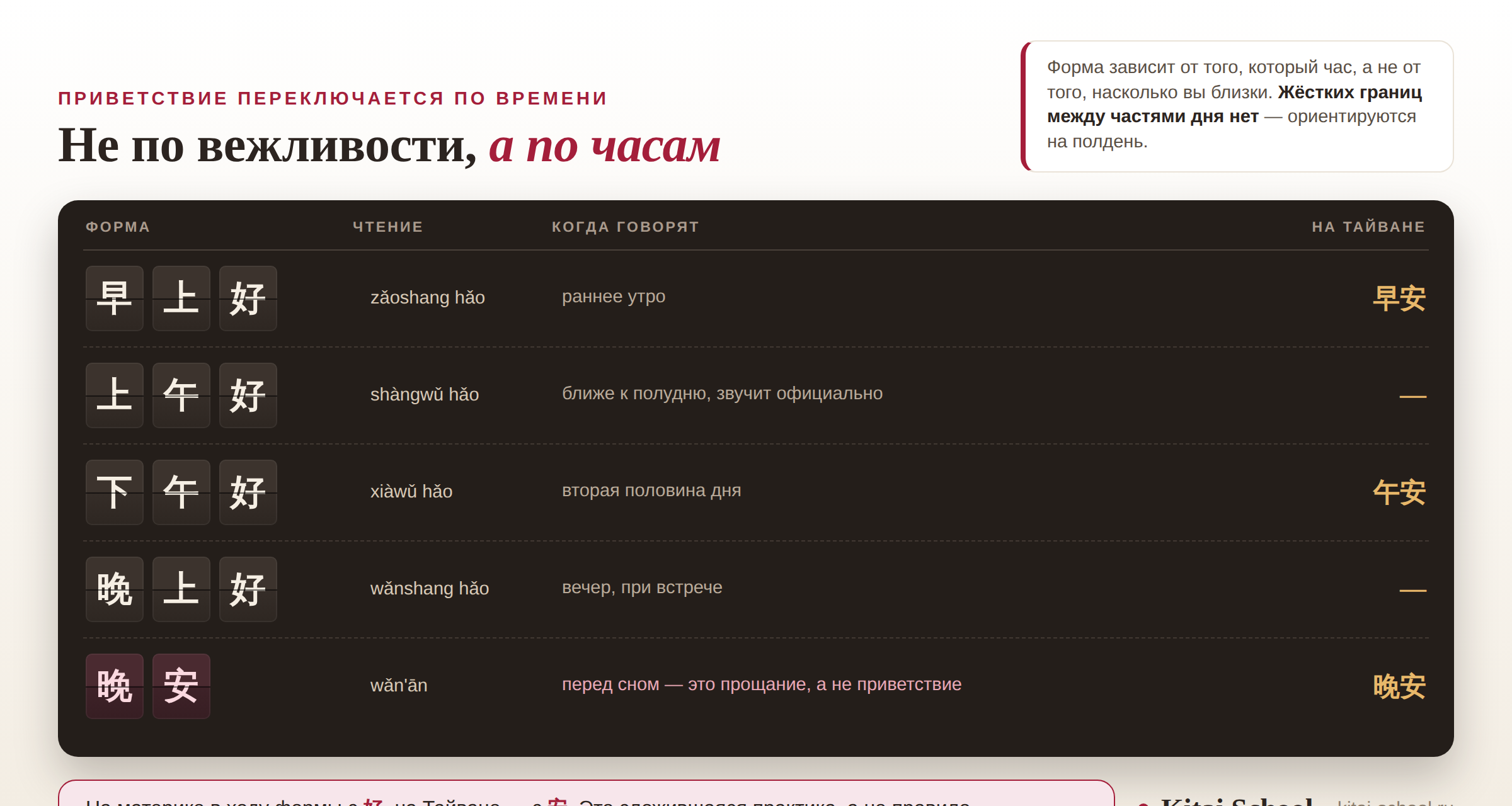Click the note card about Жёстких границ
Image resolution: width=1512 pixels, height=806 pixels.
click(x=1237, y=106)
